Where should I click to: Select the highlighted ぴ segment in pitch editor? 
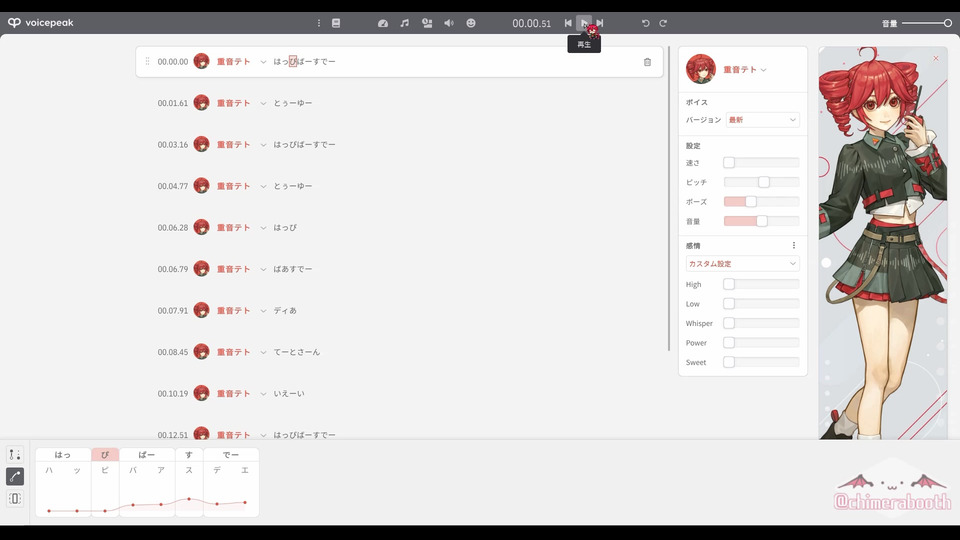point(105,455)
